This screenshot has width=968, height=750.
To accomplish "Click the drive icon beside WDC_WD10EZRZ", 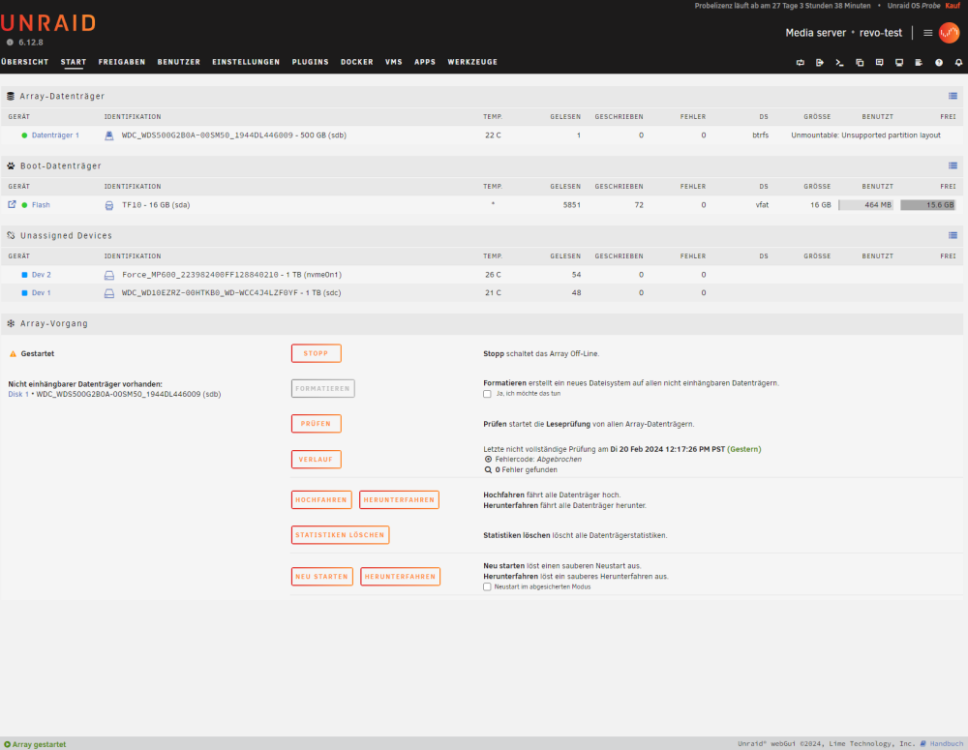I will (x=109, y=293).
